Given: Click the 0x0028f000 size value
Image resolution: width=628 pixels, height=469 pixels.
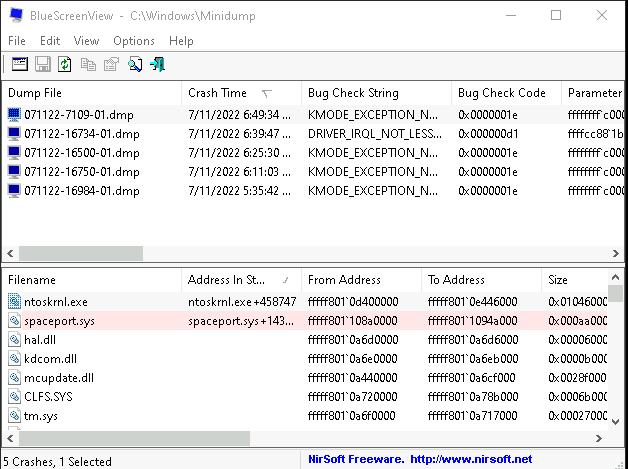Looking at the screenshot, I should point(577,378).
